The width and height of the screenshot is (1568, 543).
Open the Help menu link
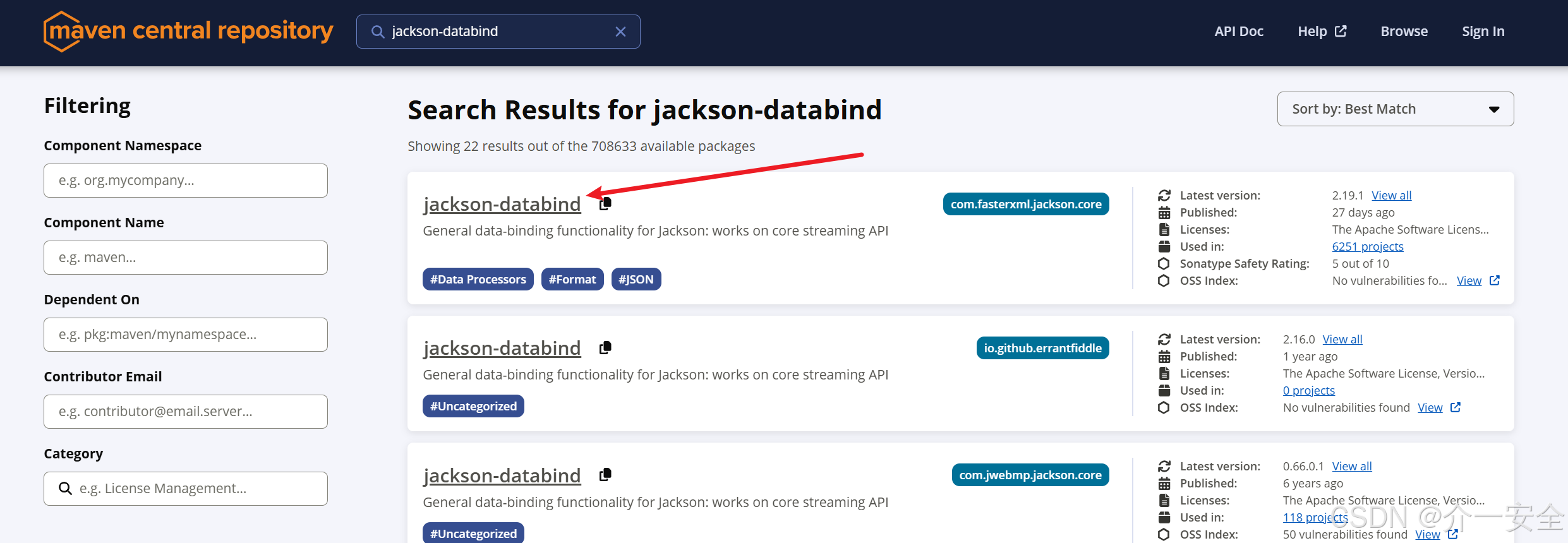[1312, 32]
